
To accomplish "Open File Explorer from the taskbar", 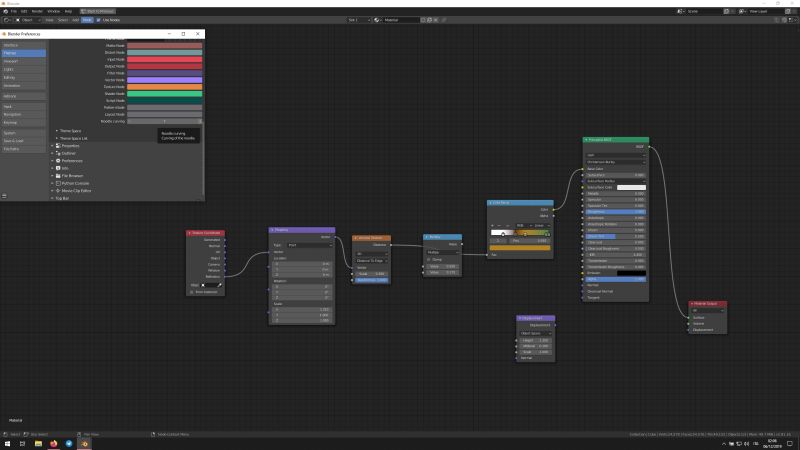I will (x=38, y=444).
